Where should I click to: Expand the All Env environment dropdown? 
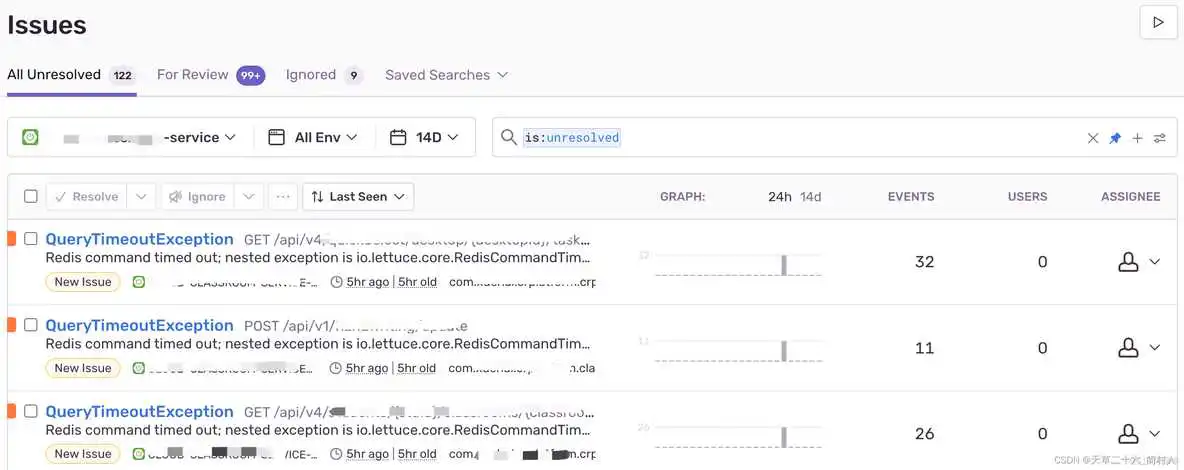(314, 138)
